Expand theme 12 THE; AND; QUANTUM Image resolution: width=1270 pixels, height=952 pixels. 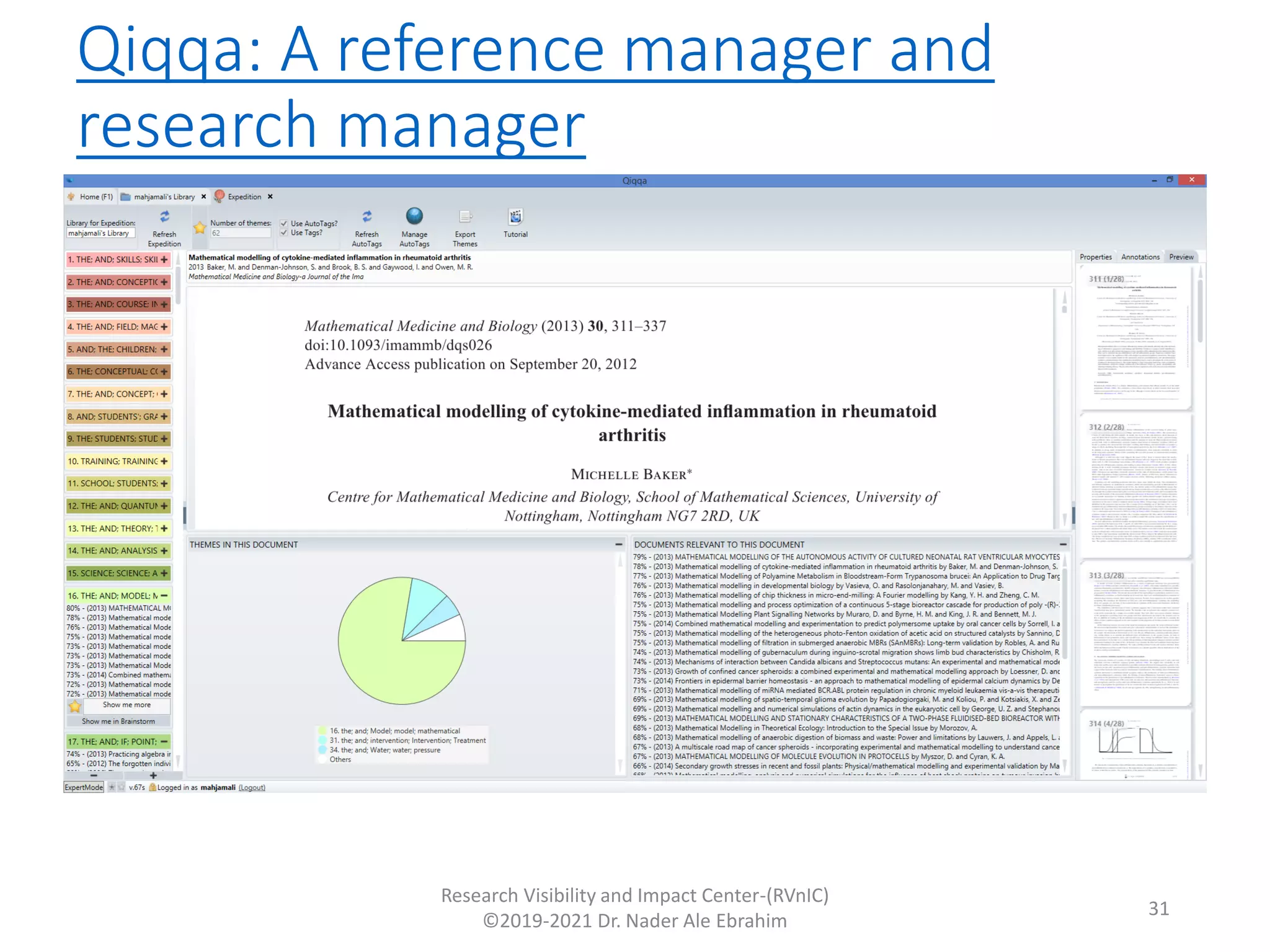[164, 506]
